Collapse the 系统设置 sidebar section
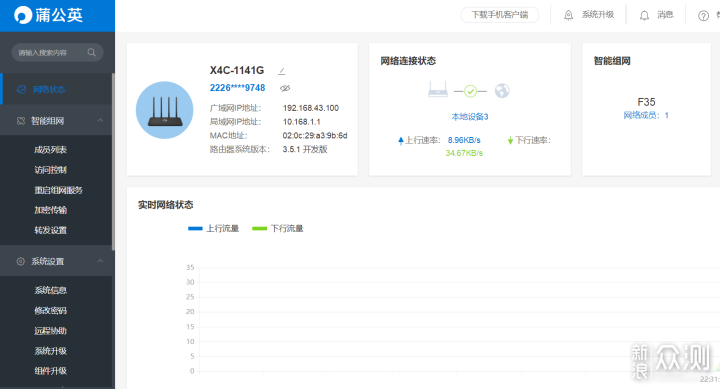Viewport: 720px width, 389px height. coord(100,261)
